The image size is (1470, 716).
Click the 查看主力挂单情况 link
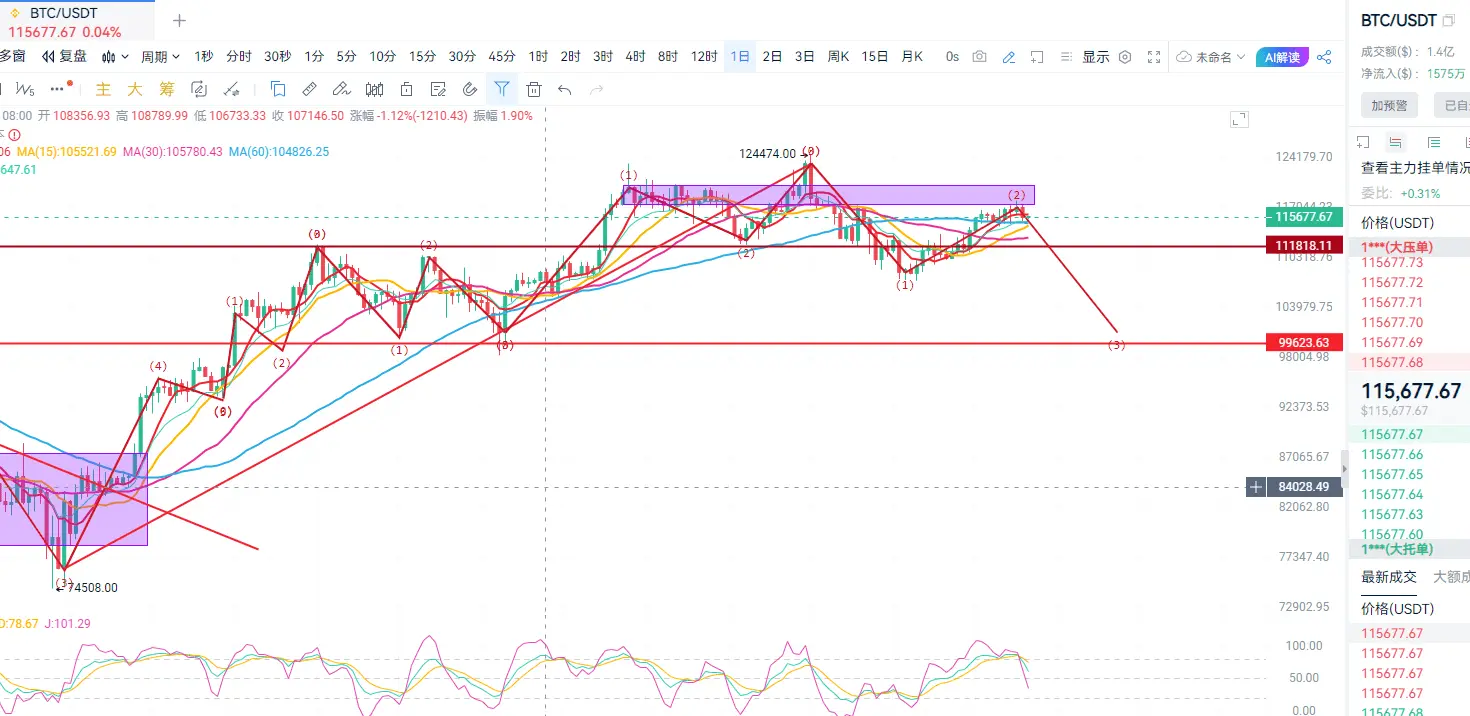[1415, 168]
